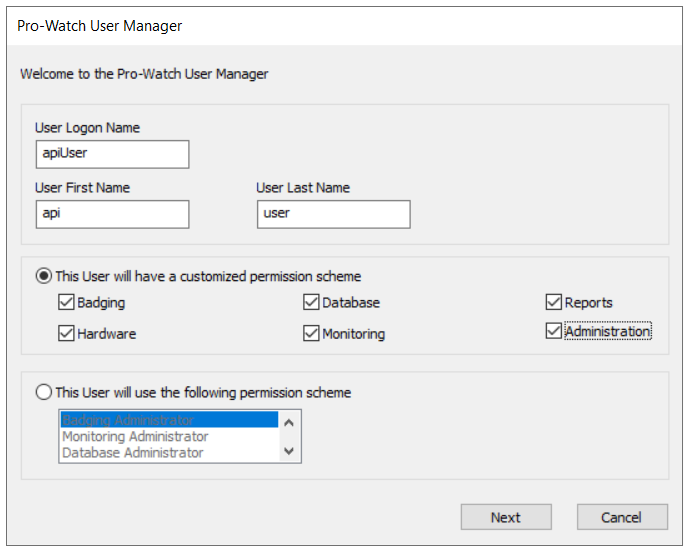Click the scheme list scroll-up arrow

(x=289, y=423)
